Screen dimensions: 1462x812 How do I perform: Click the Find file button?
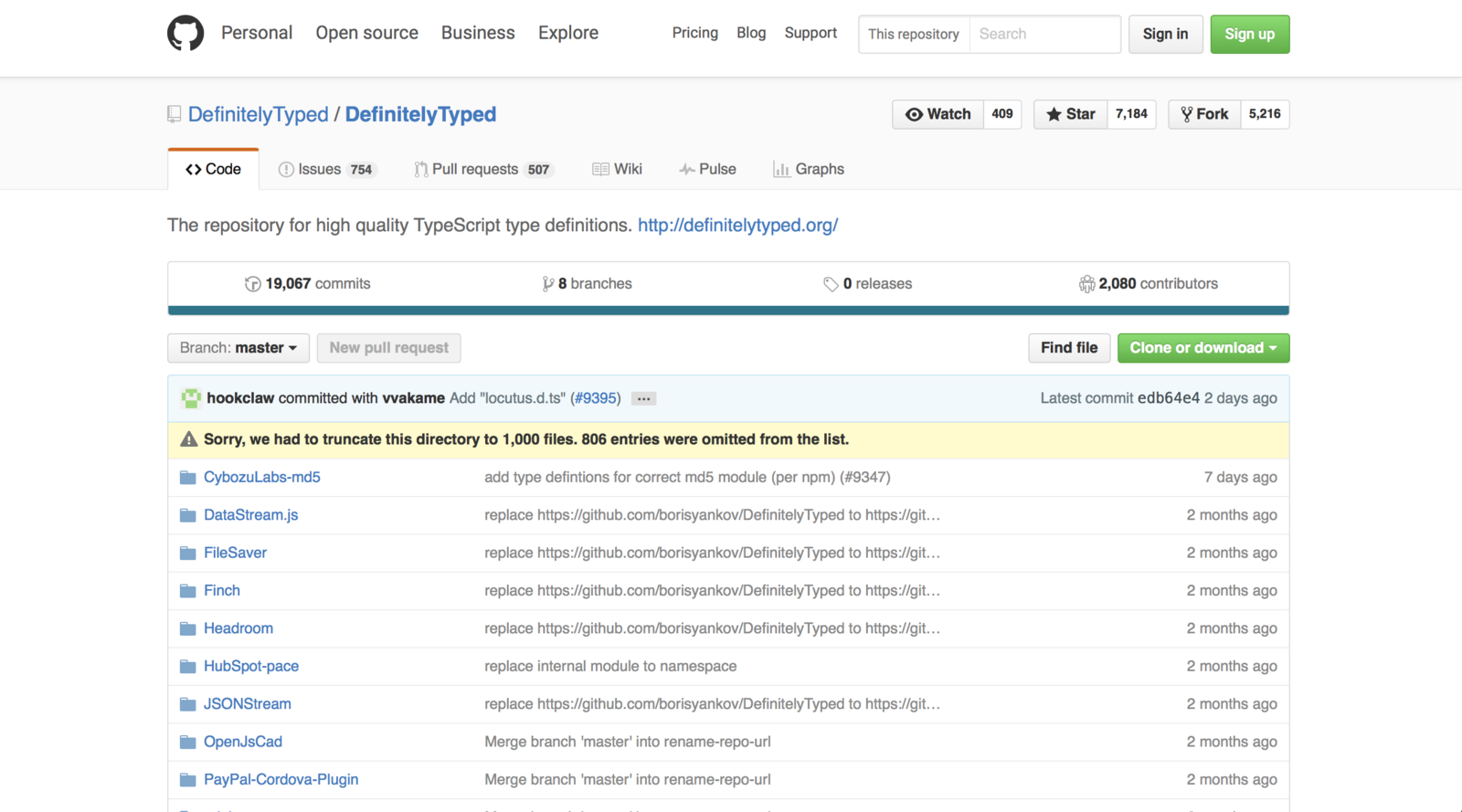(1069, 348)
